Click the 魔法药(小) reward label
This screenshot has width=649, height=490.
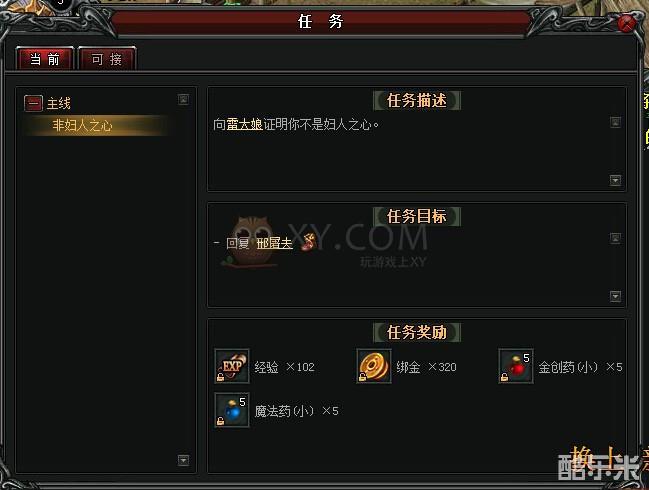coord(284,411)
